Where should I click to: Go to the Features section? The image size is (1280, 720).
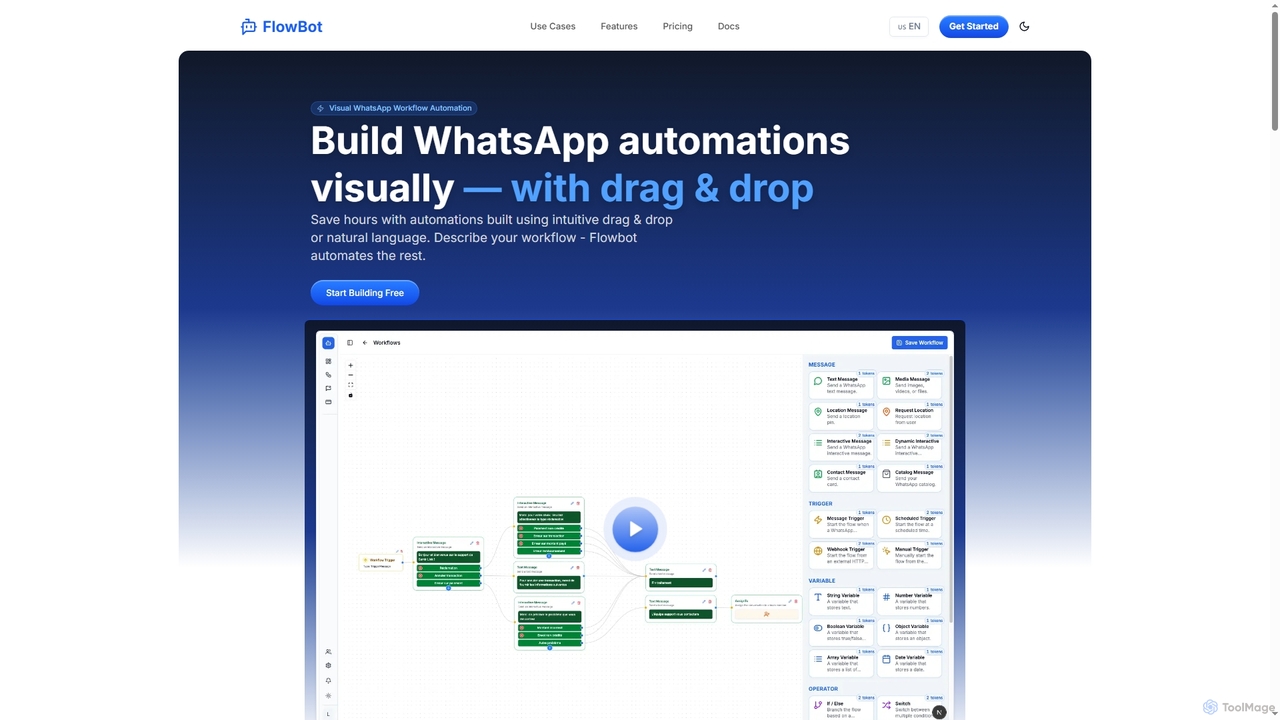click(619, 26)
